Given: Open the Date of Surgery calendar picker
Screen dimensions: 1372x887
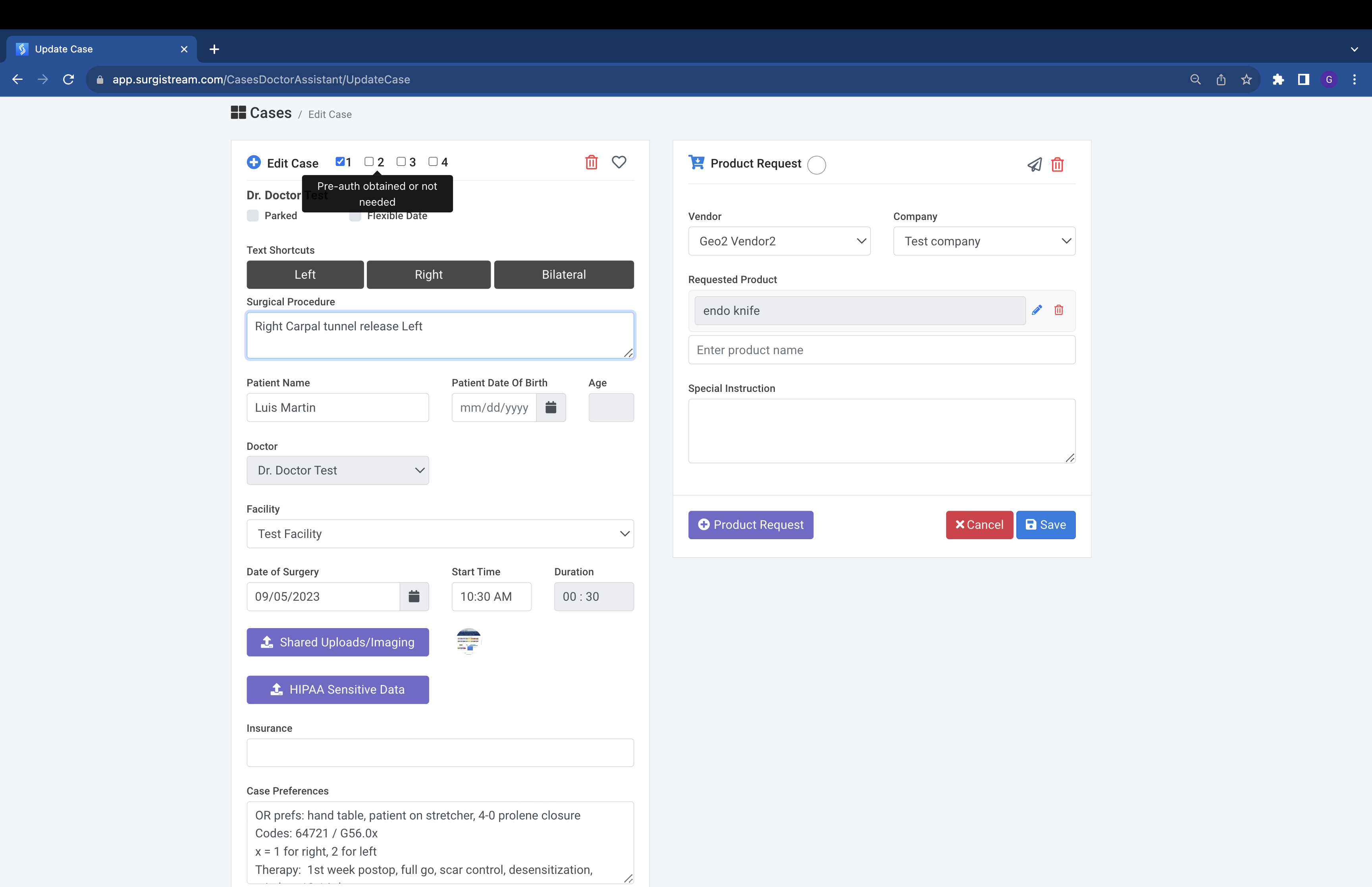Looking at the screenshot, I should point(414,596).
